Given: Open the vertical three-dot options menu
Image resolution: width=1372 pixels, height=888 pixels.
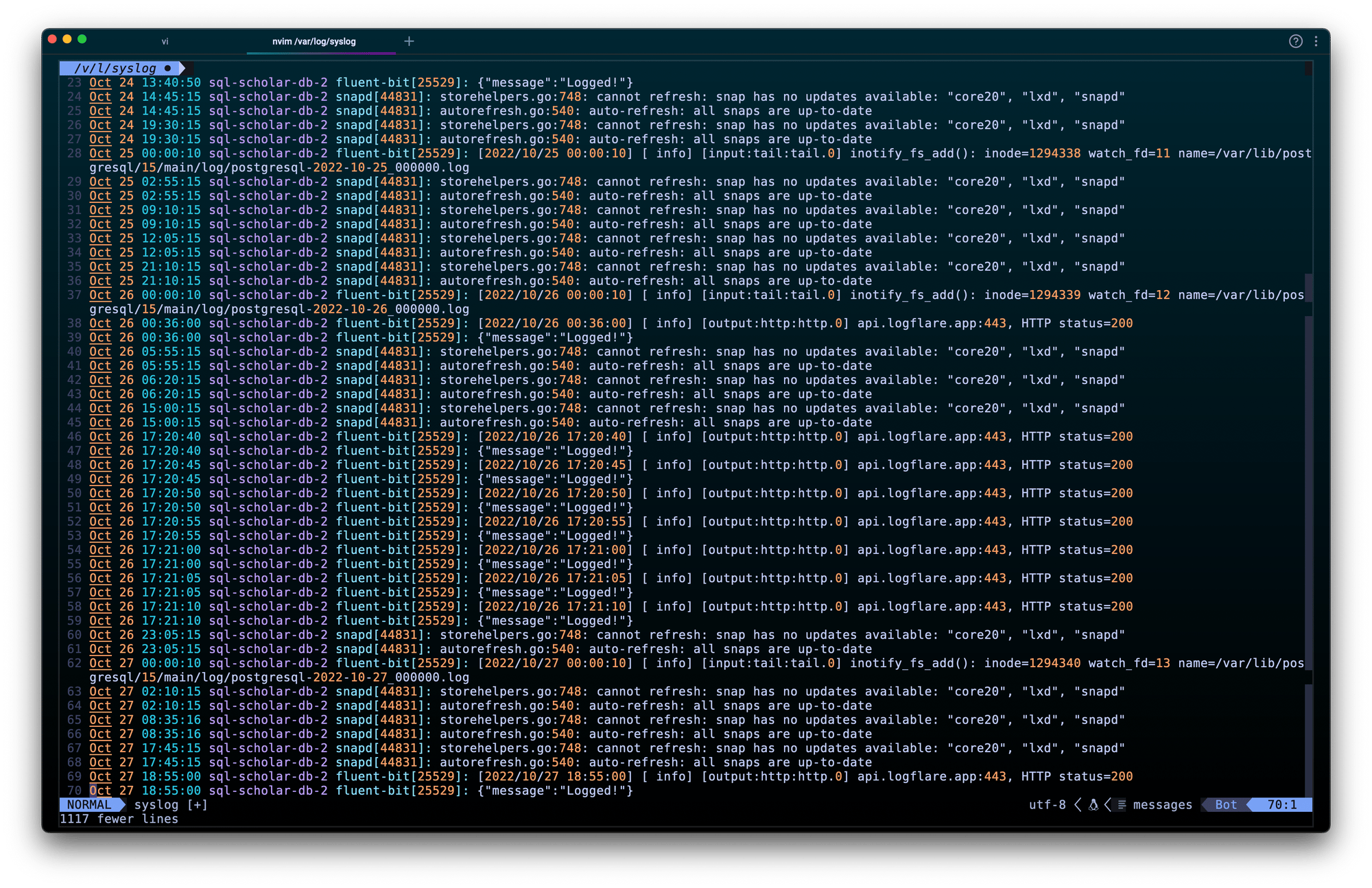Looking at the screenshot, I should 1316,41.
